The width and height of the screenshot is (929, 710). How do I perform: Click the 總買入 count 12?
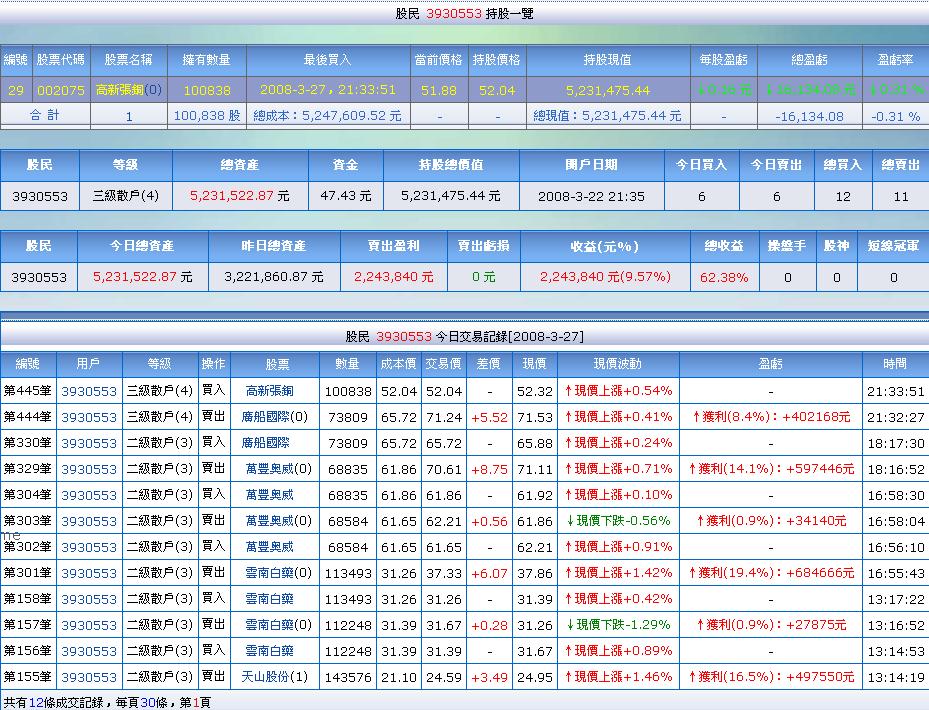point(843,196)
